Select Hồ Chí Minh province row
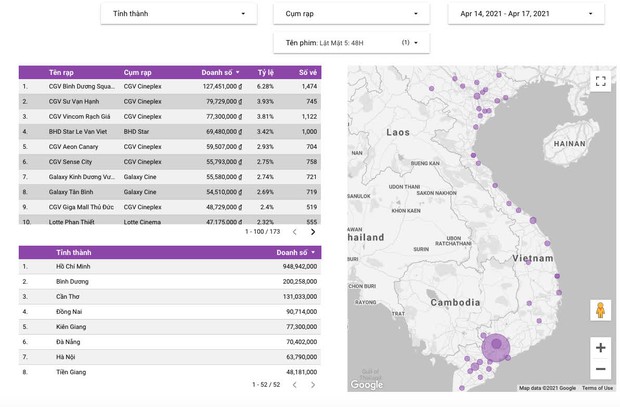This screenshot has width=620, height=407. pos(170,267)
